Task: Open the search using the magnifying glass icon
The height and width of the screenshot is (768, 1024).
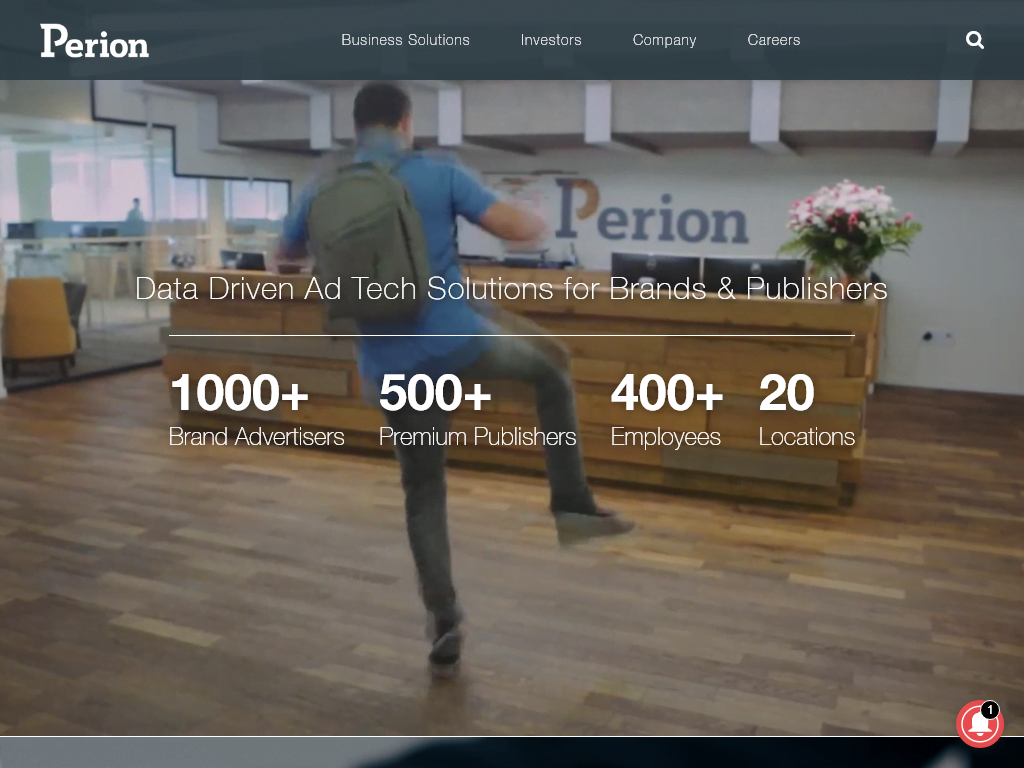Action: [x=975, y=40]
